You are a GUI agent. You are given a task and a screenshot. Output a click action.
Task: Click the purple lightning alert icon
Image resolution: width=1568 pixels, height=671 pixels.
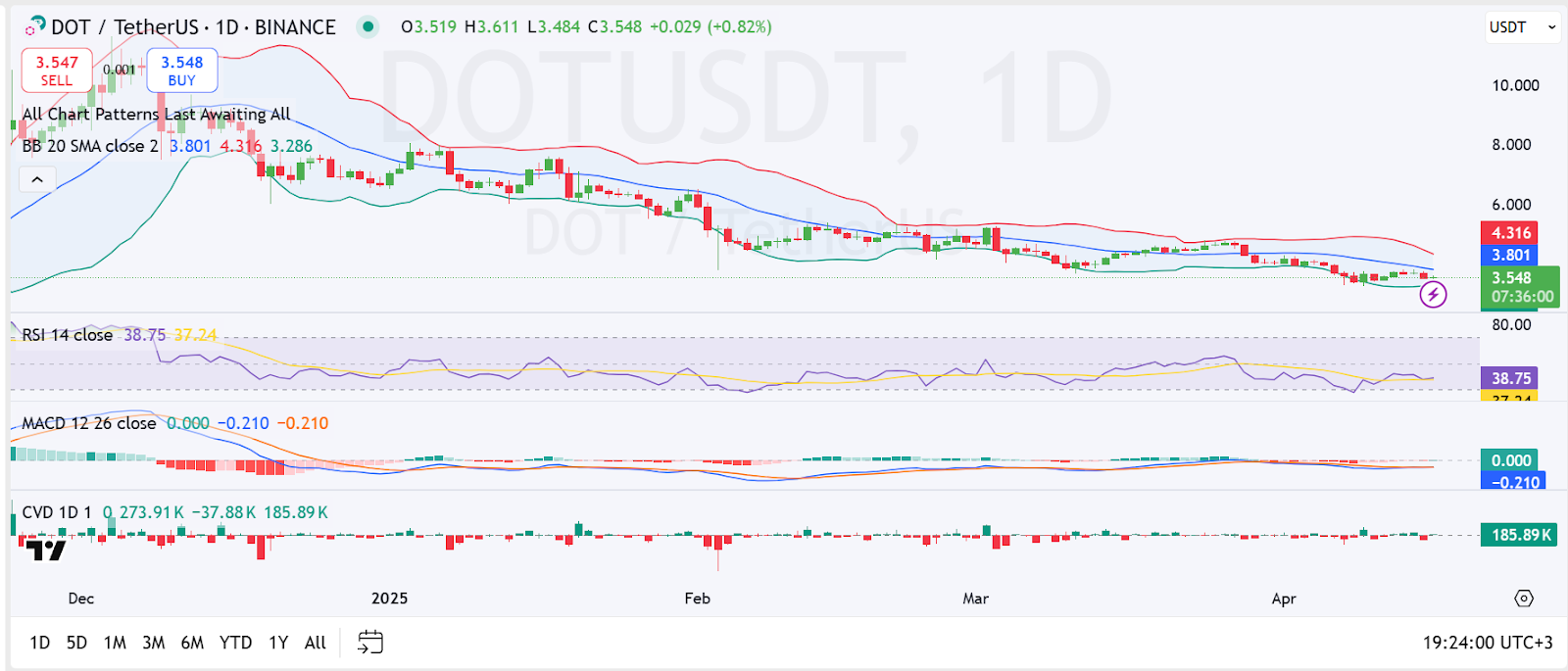coord(1433,294)
